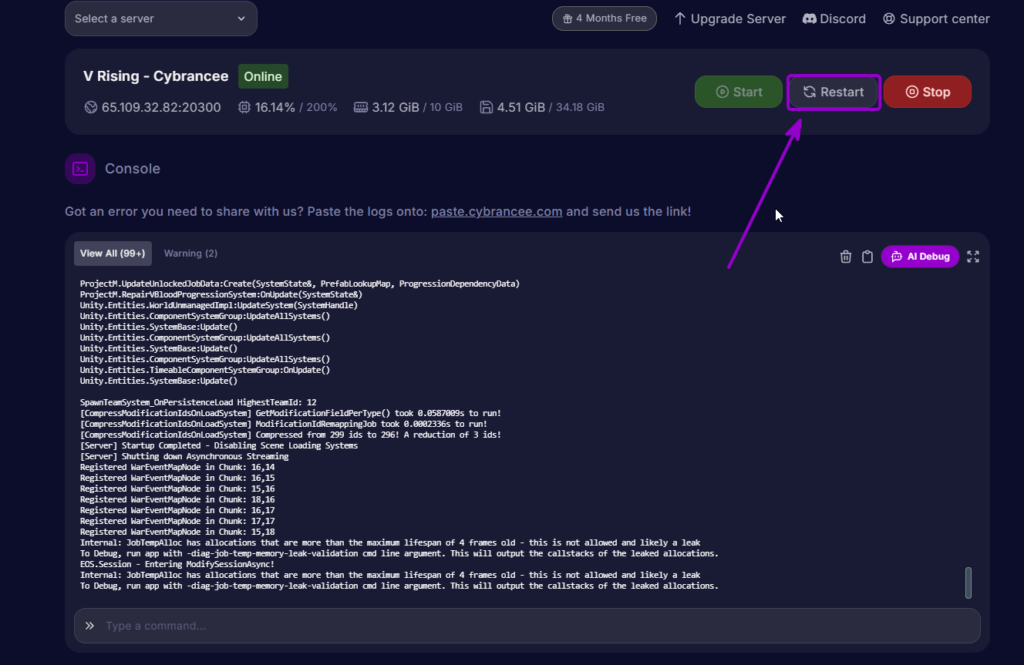Click log line '[Server] Shutting down Asynchronous Streaming'
The image size is (1024, 665).
(x=184, y=457)
